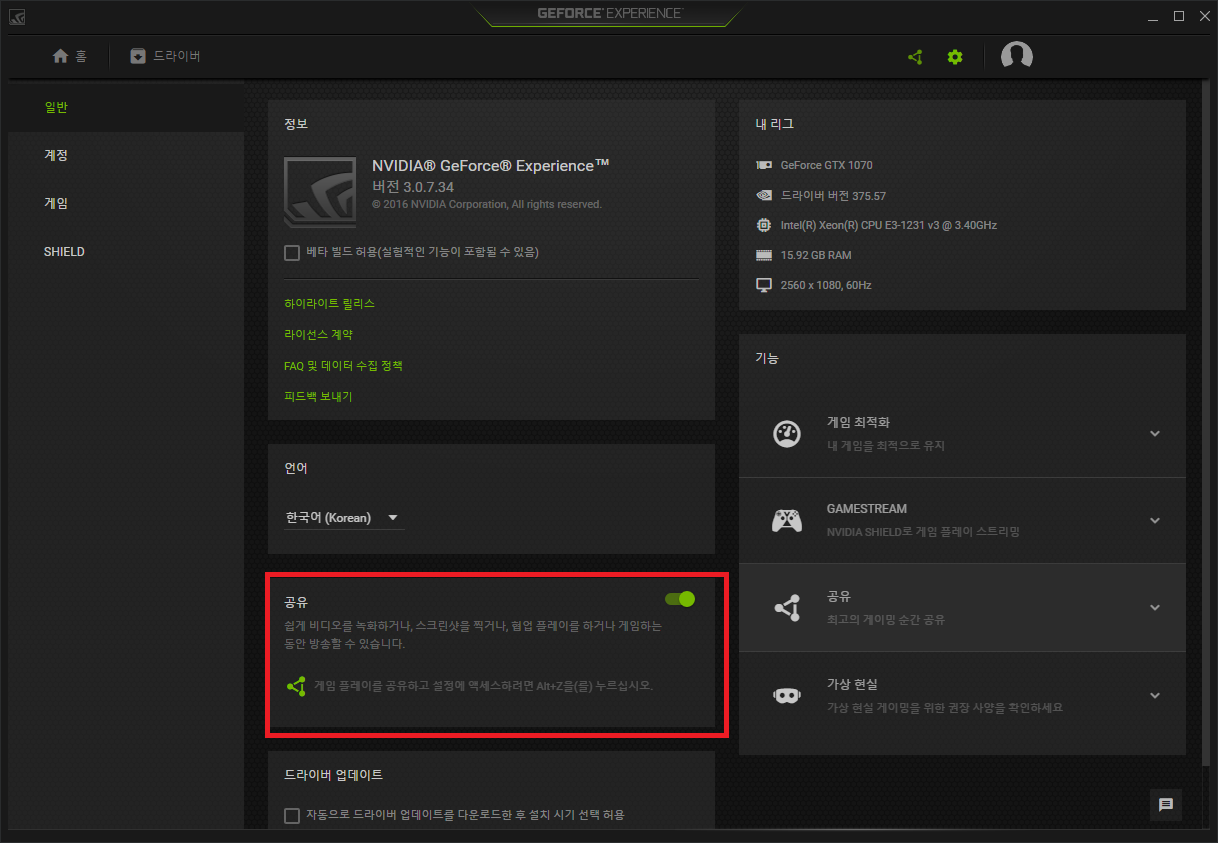Click green share icon beside Alt+Z hint

point(295,686)
